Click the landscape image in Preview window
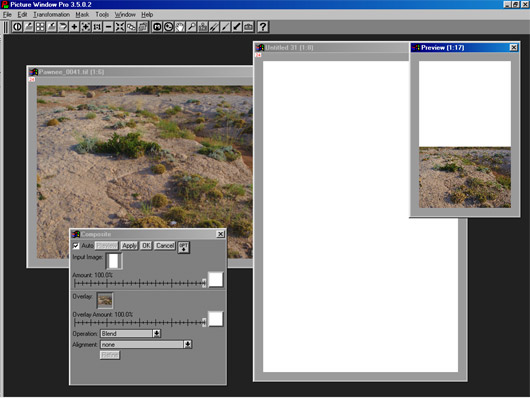 click(x=465, y=178)
